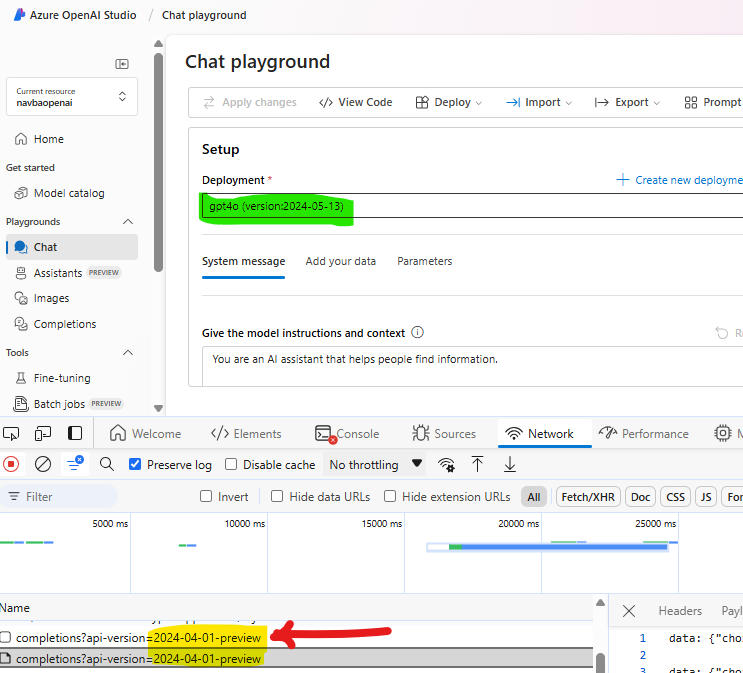Tick checkbox of first completions request

click(6, 637)
